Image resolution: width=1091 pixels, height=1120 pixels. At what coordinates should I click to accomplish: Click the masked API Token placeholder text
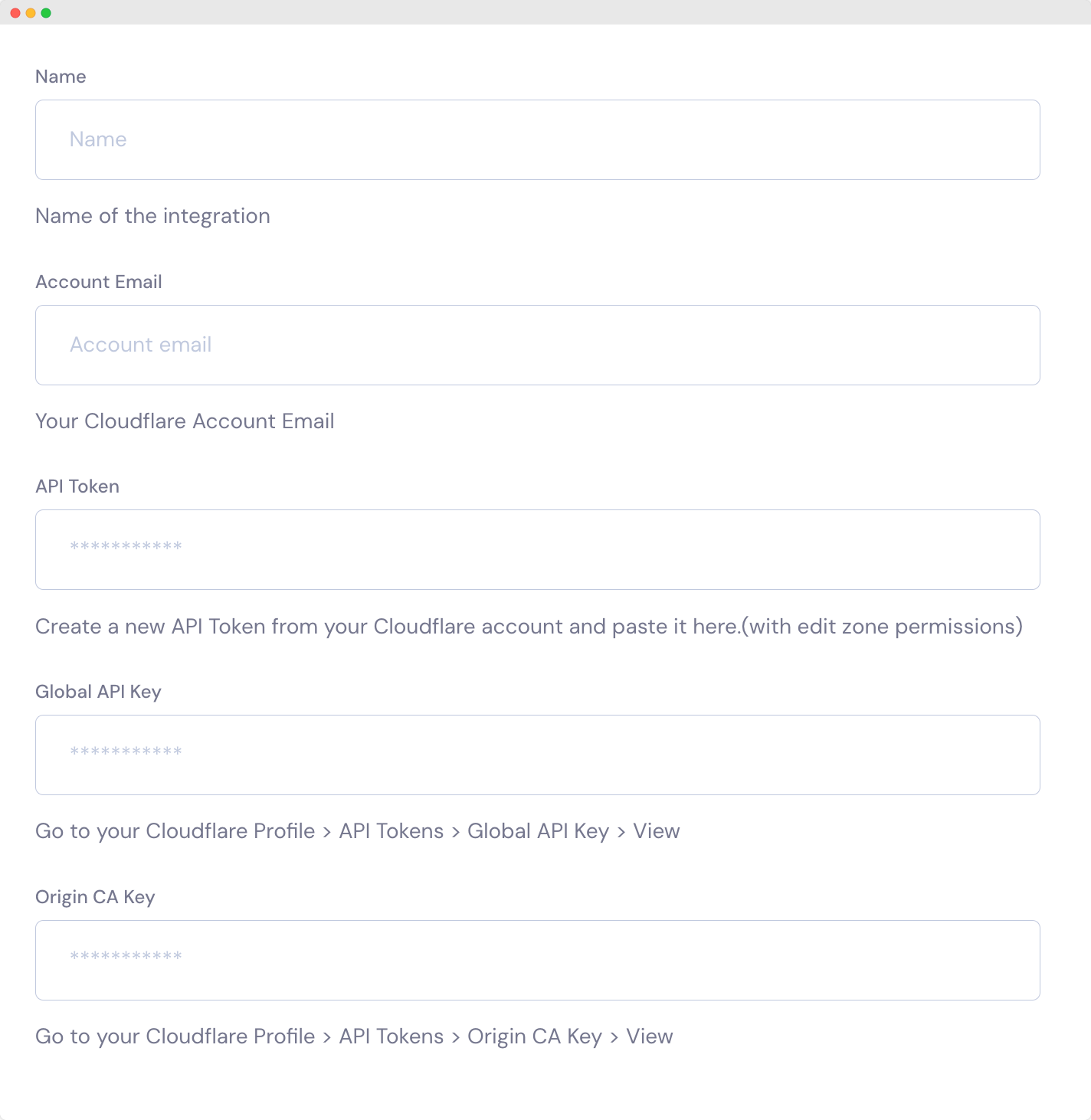(125, 545)
